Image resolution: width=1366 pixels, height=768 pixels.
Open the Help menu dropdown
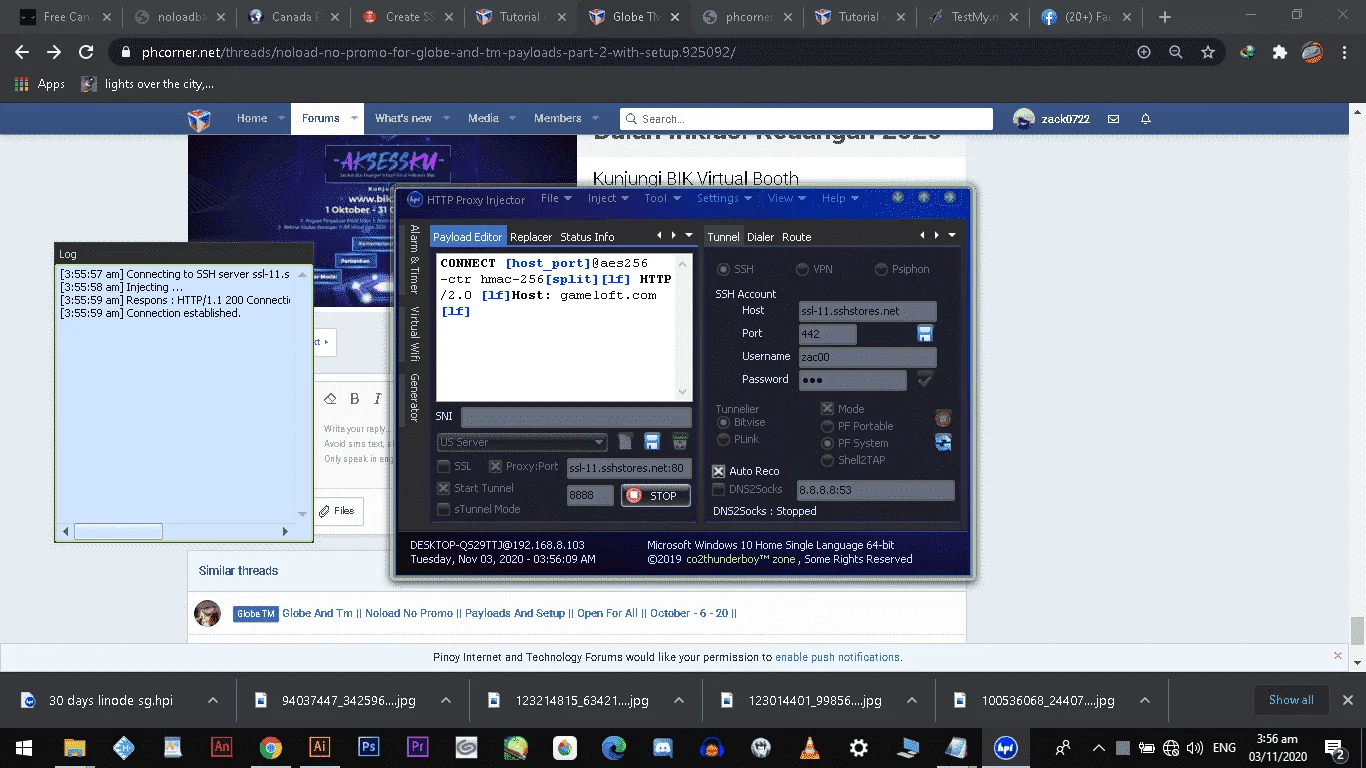(x=840, y=198)
